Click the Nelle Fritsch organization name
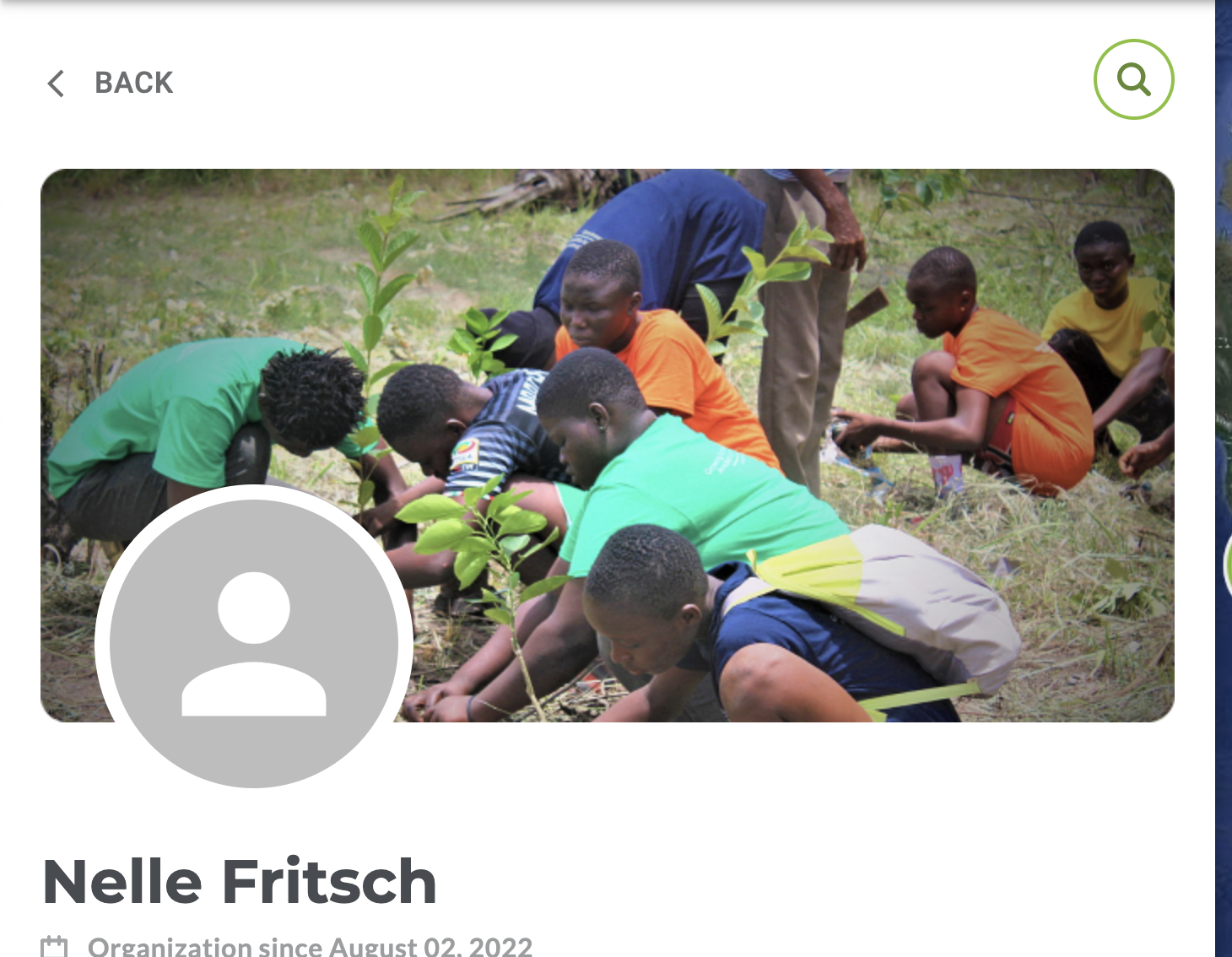 point(240,882)
